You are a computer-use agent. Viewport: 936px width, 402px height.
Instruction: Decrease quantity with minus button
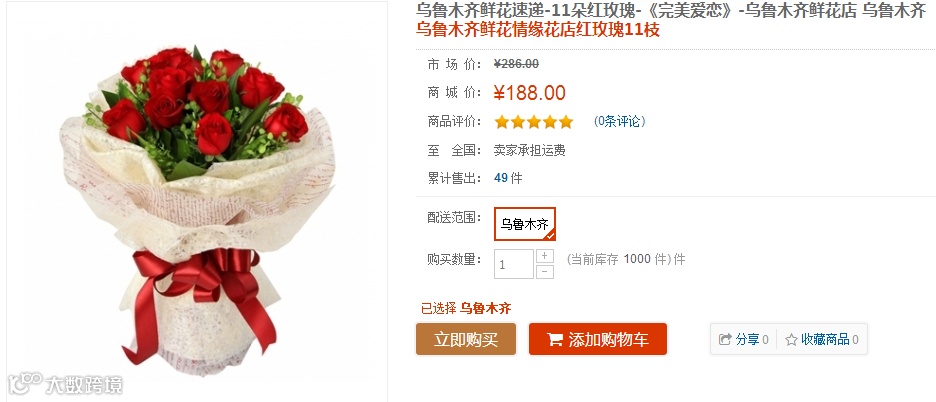tap(544, 272)
